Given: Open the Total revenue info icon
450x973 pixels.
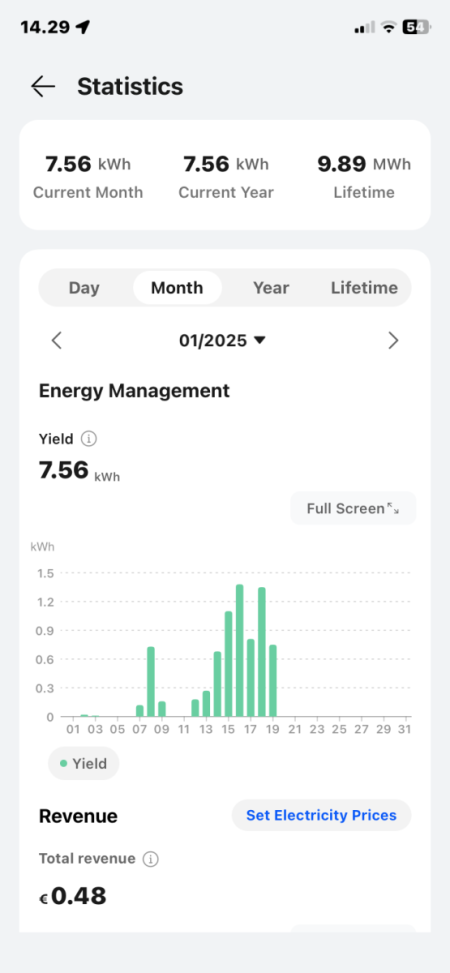Looking at the screenshot, I should 150,859.
